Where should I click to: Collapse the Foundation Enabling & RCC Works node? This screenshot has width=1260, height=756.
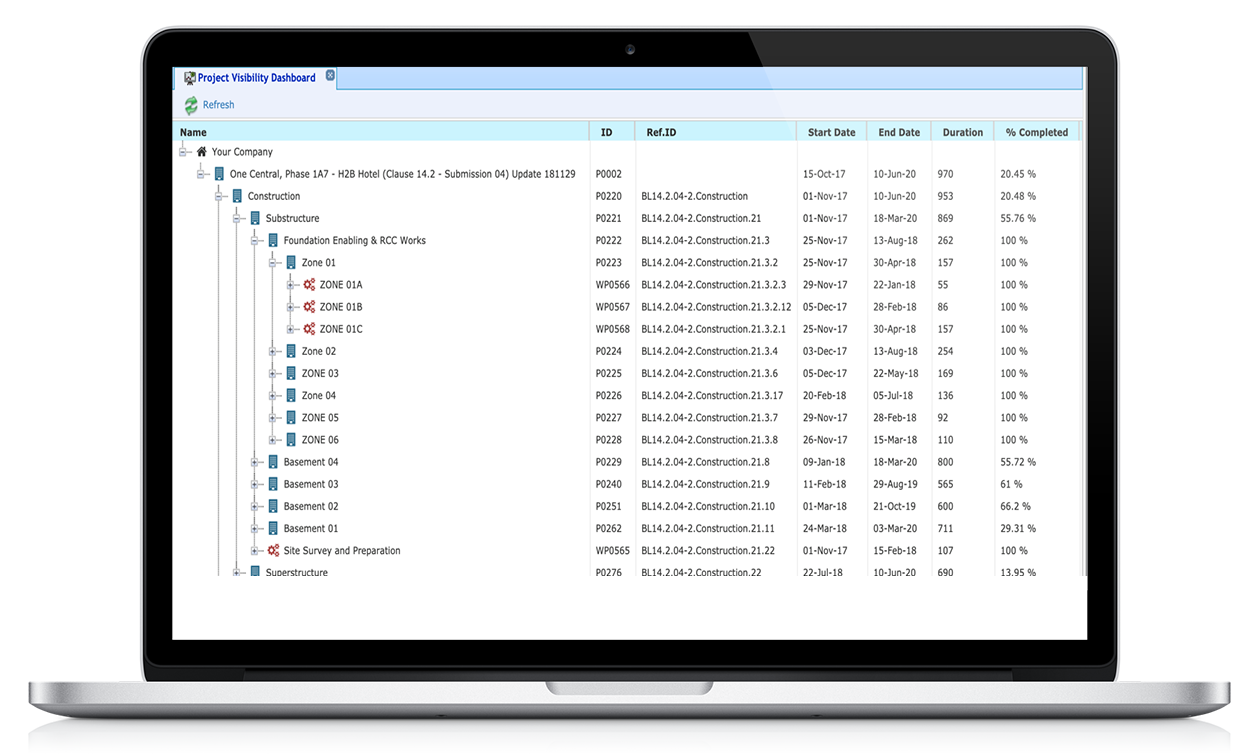(255, 240)
